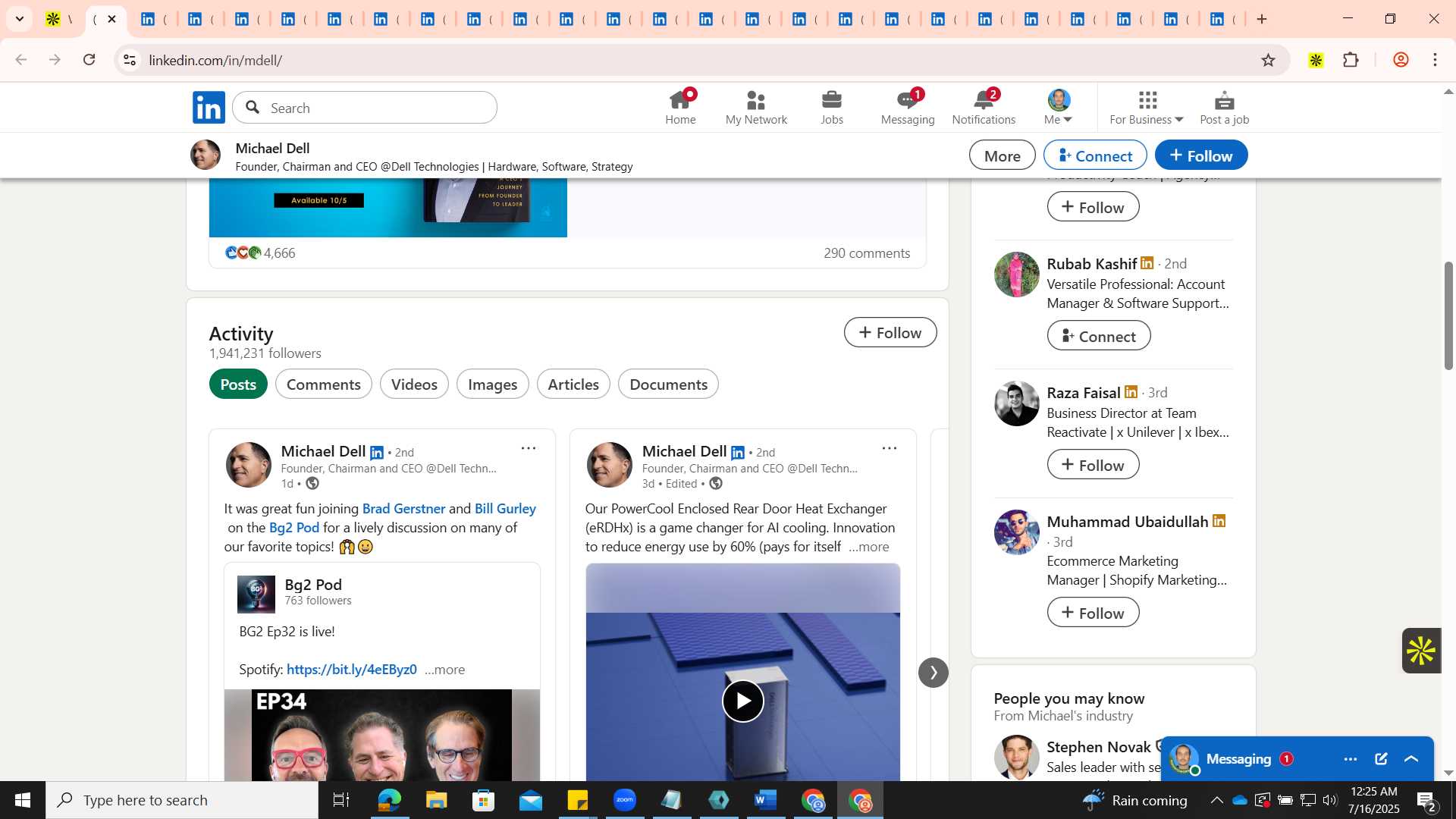This screenshot has height=819, width=1456.
Task: Open the Articles activity tab
Action: coord(573,384)
